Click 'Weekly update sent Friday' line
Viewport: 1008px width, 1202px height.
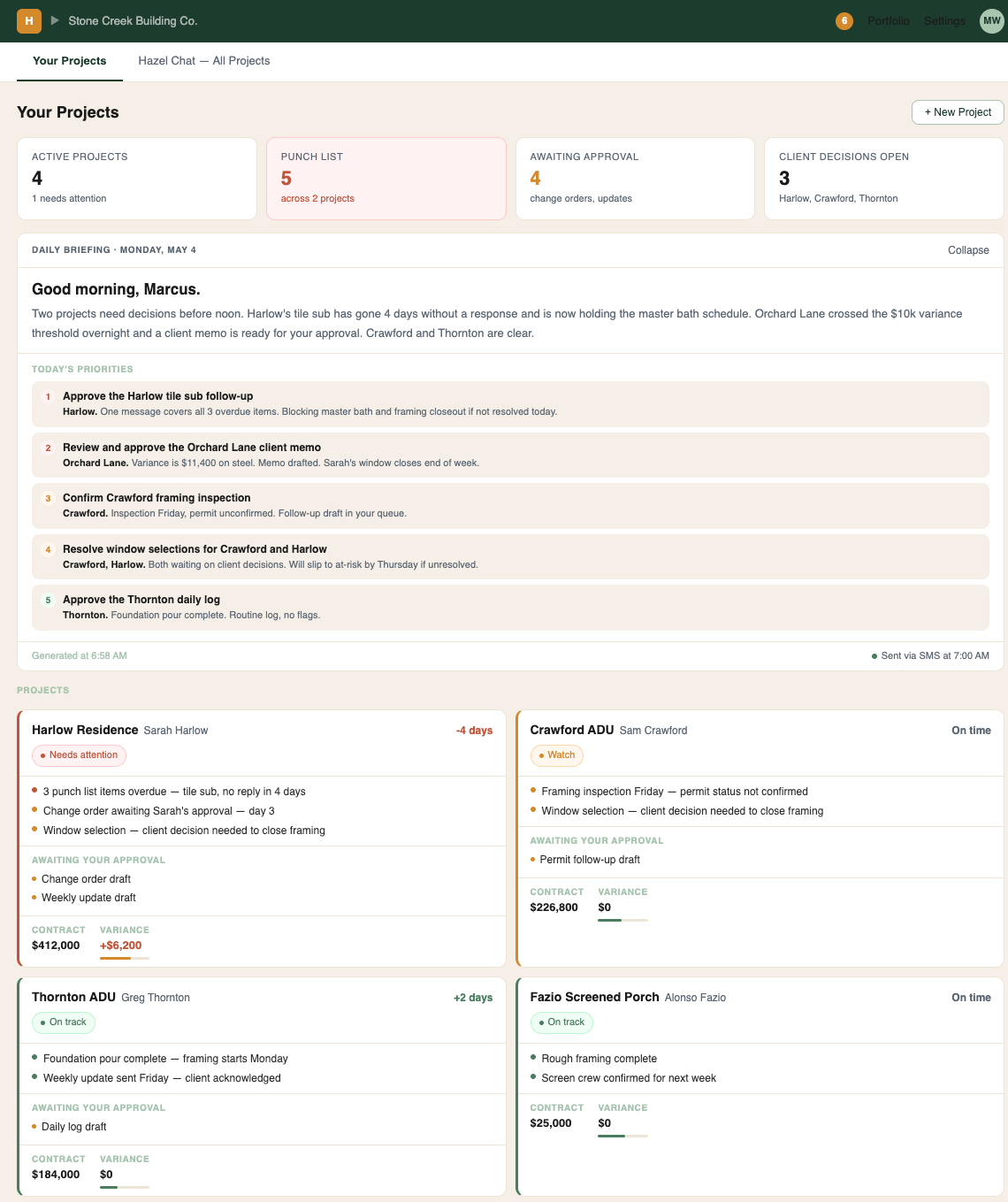[162, 1078]
